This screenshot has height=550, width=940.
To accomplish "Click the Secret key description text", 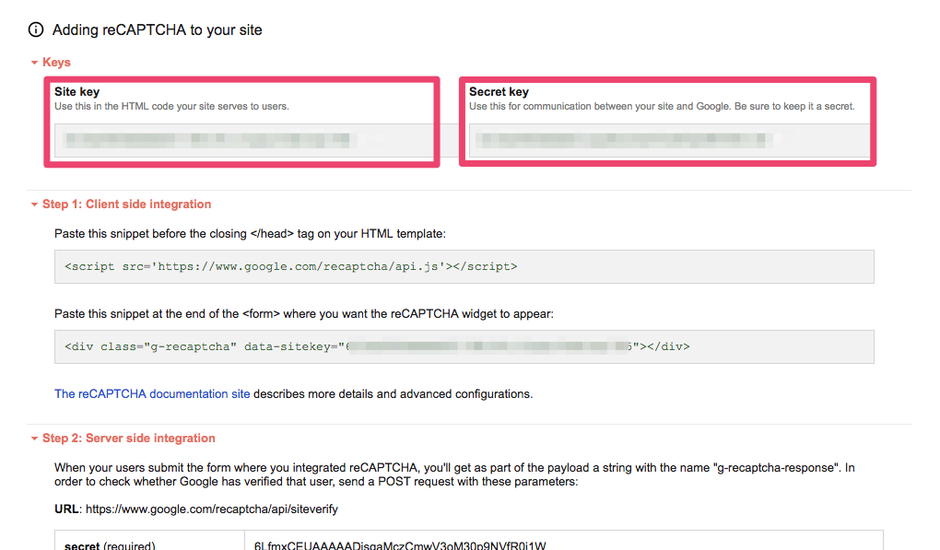I will click(661, 106).
